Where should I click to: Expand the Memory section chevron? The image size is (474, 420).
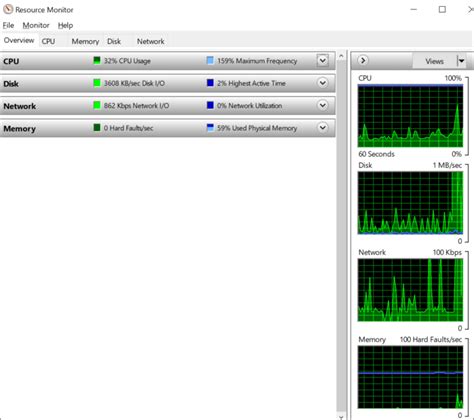322,128
